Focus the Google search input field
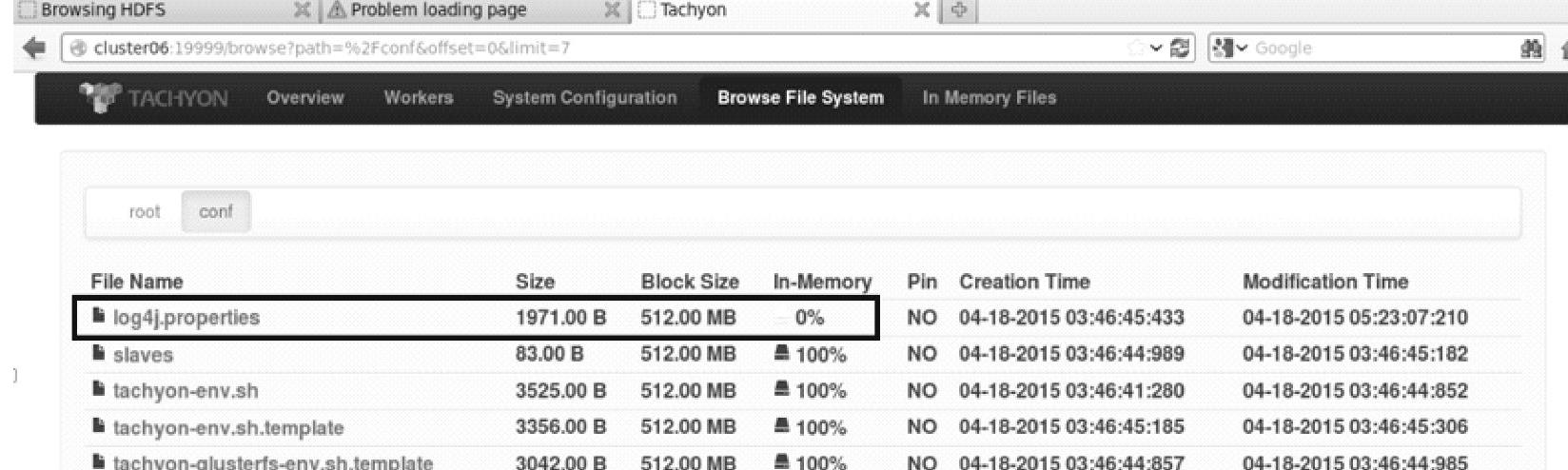 1380,49
